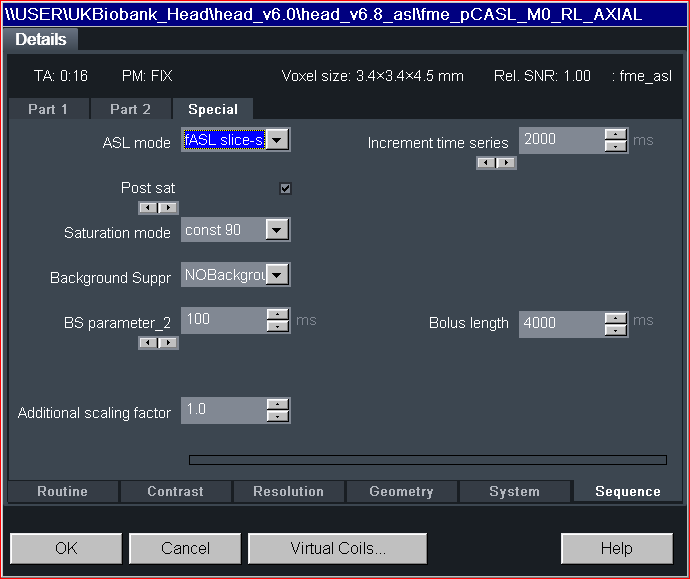
Task: Click the fme_asl sequence name text
Action: tap(645, 76)
